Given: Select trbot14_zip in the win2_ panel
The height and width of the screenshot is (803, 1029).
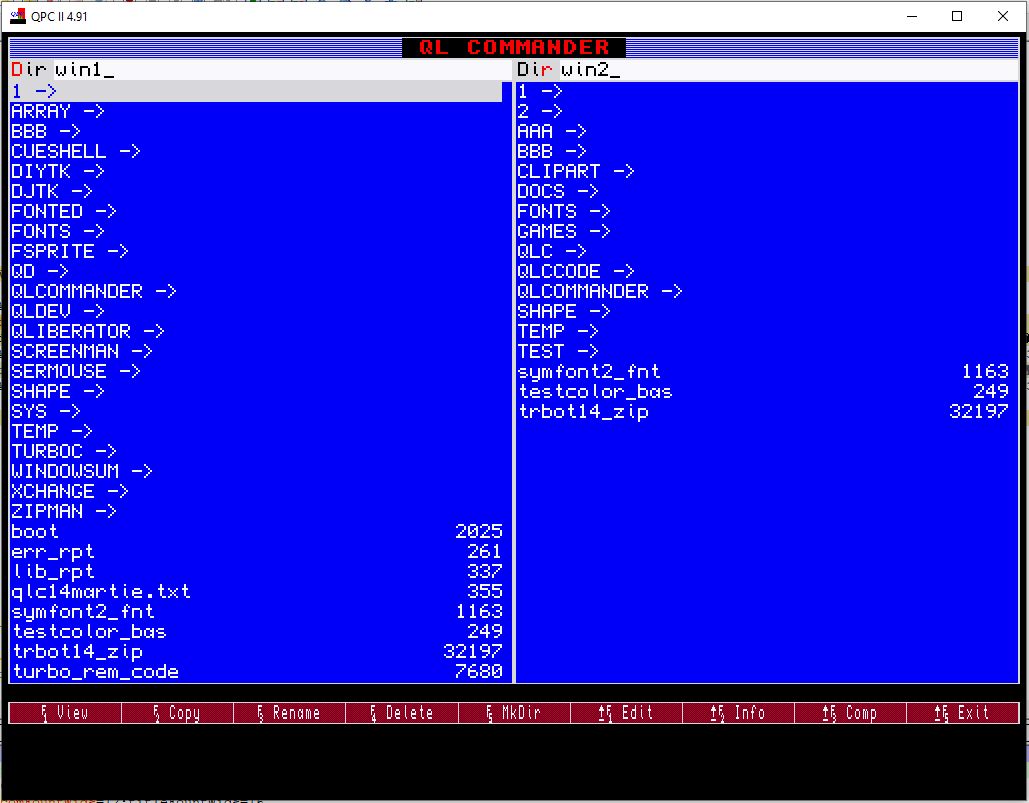Looking at the screenshot, I should click(763, 411).
